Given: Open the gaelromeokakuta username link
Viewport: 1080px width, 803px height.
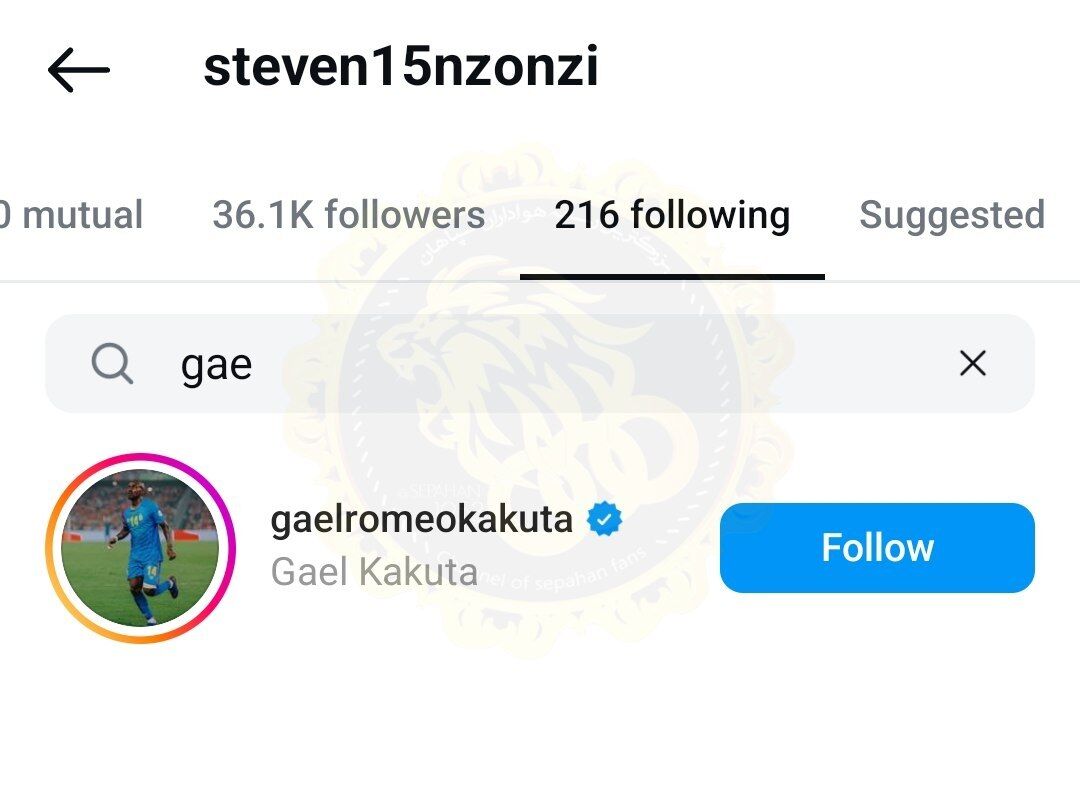Looking at the screenshot, I should [421, 519].
